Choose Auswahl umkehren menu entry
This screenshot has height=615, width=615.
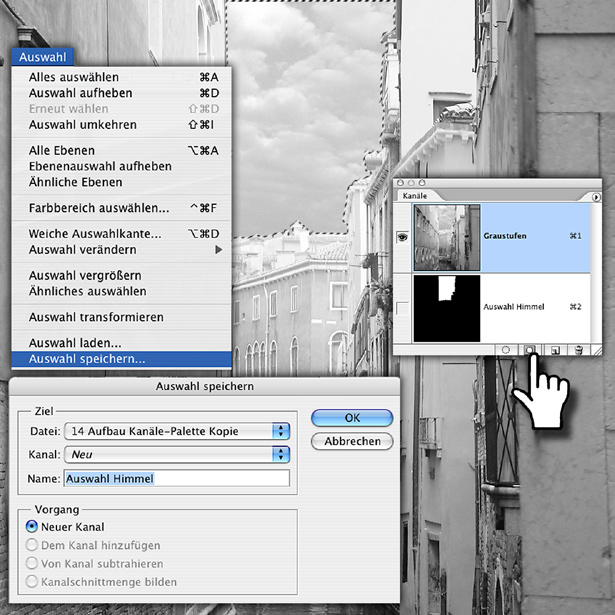click(x=122, y=125)
